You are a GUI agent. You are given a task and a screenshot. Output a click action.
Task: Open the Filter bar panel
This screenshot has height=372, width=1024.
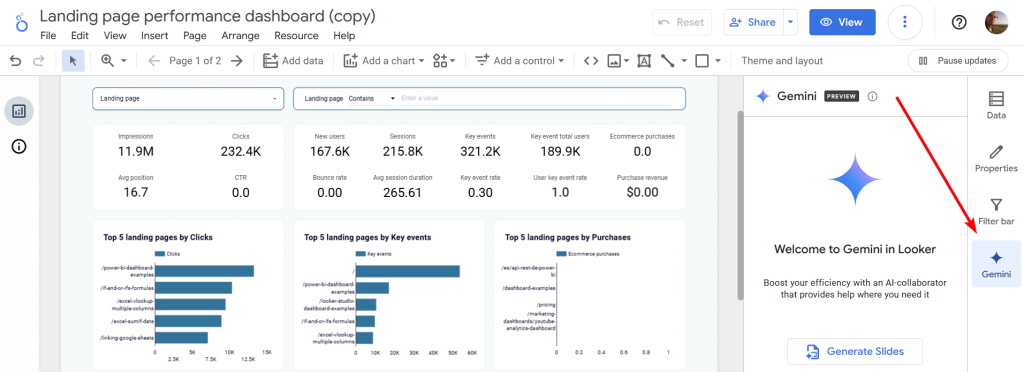996,212
